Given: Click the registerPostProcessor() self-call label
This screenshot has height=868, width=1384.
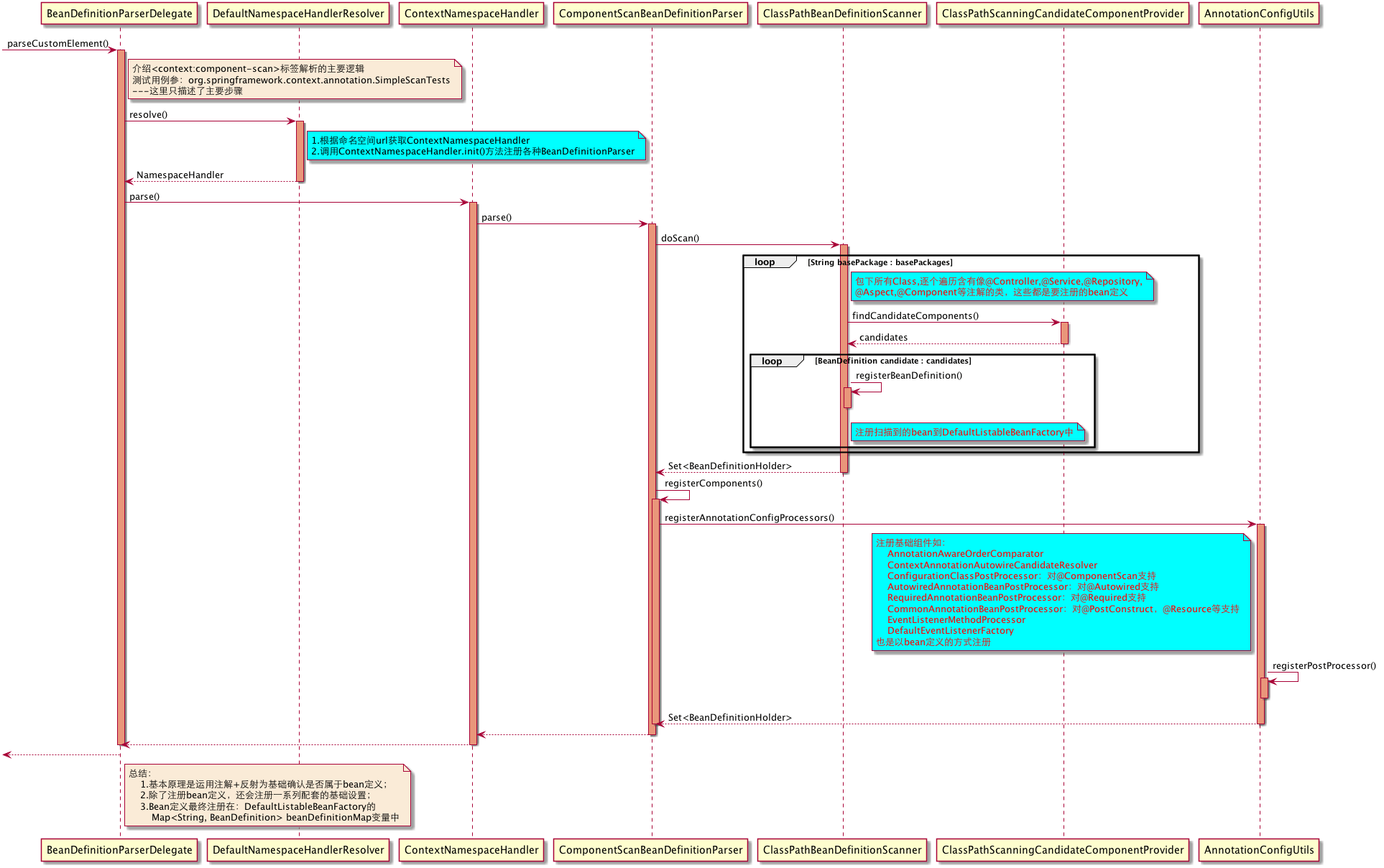Looking at the screenshot, I should (x=1324, y=666).
